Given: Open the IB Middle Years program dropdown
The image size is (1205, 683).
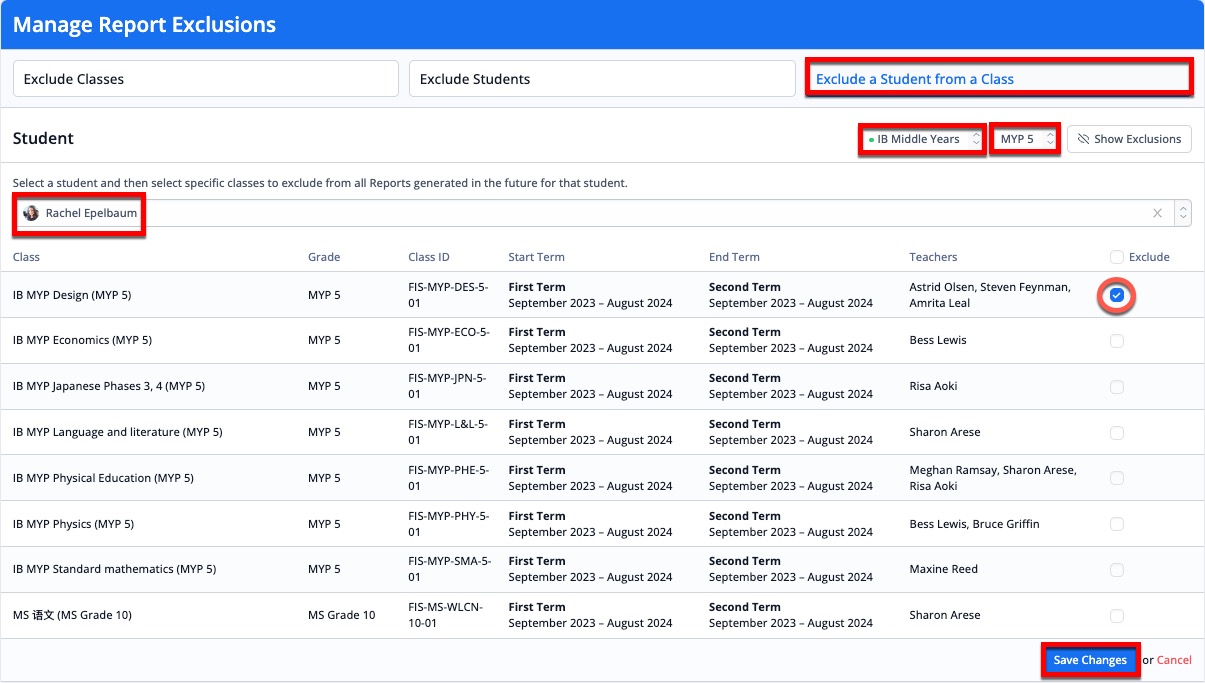Looking at the screenshot, I should (923, 139).
